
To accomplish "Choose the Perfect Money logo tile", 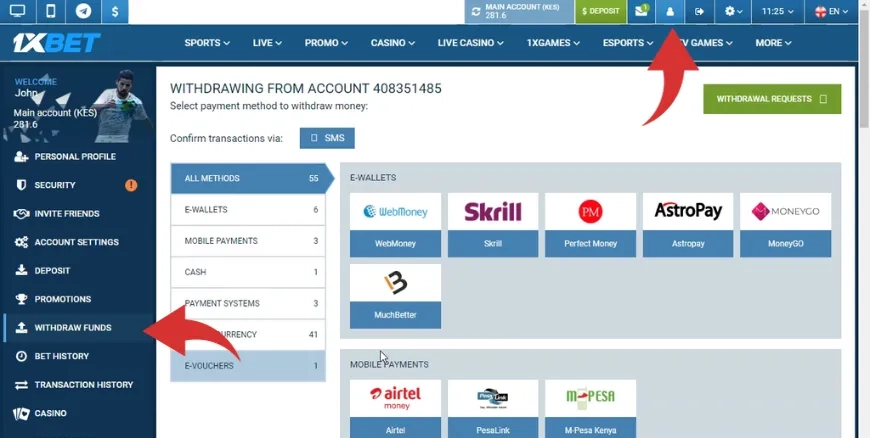I will 590,212.
